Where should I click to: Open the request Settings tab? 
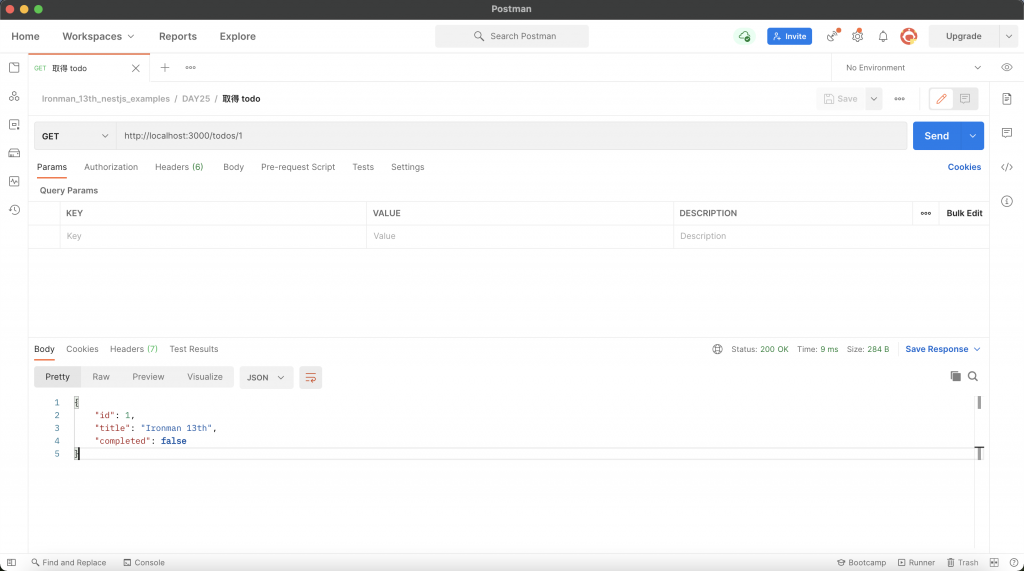[408, 167]
